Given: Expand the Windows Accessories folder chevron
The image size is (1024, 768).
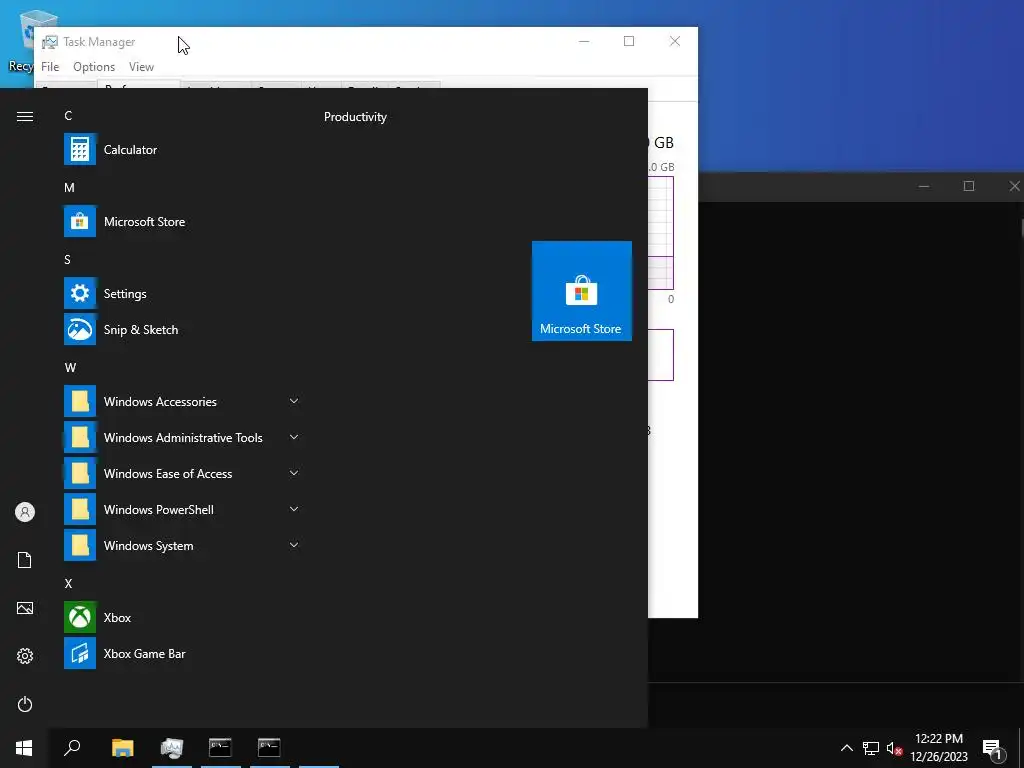Looking at the screenshot, I should pyautogui.click(x=294, y=401).
